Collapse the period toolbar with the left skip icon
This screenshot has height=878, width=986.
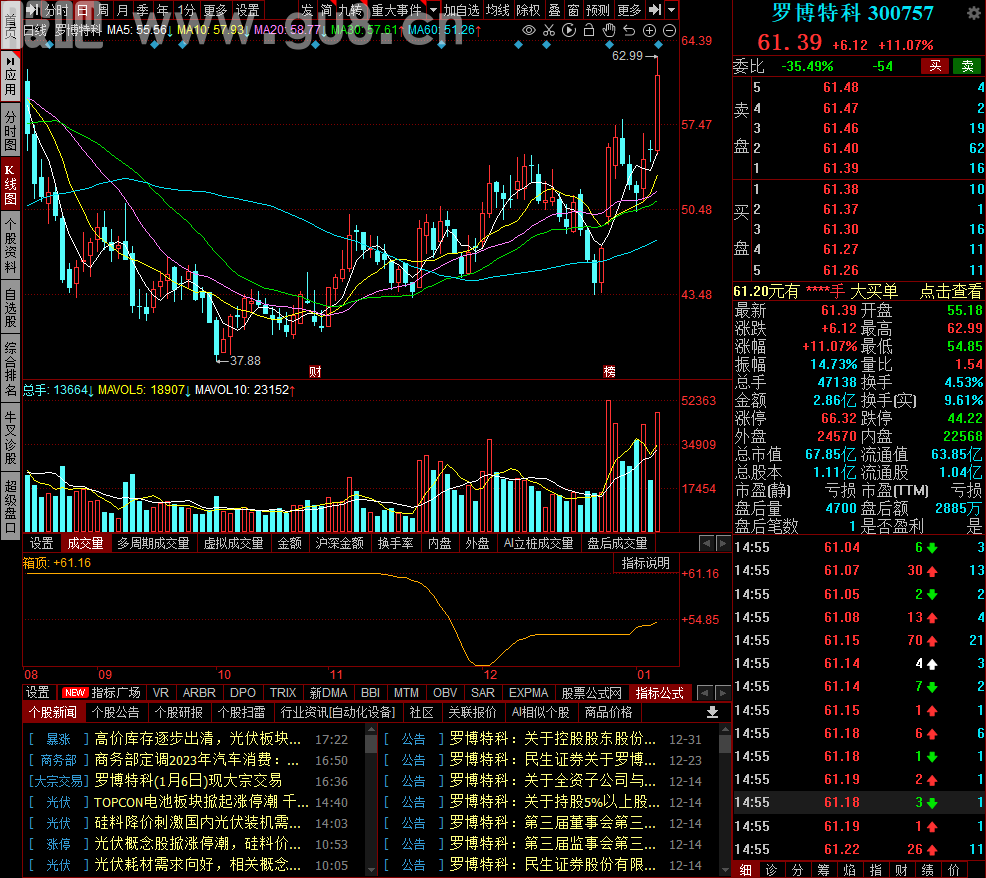[32, 10]
